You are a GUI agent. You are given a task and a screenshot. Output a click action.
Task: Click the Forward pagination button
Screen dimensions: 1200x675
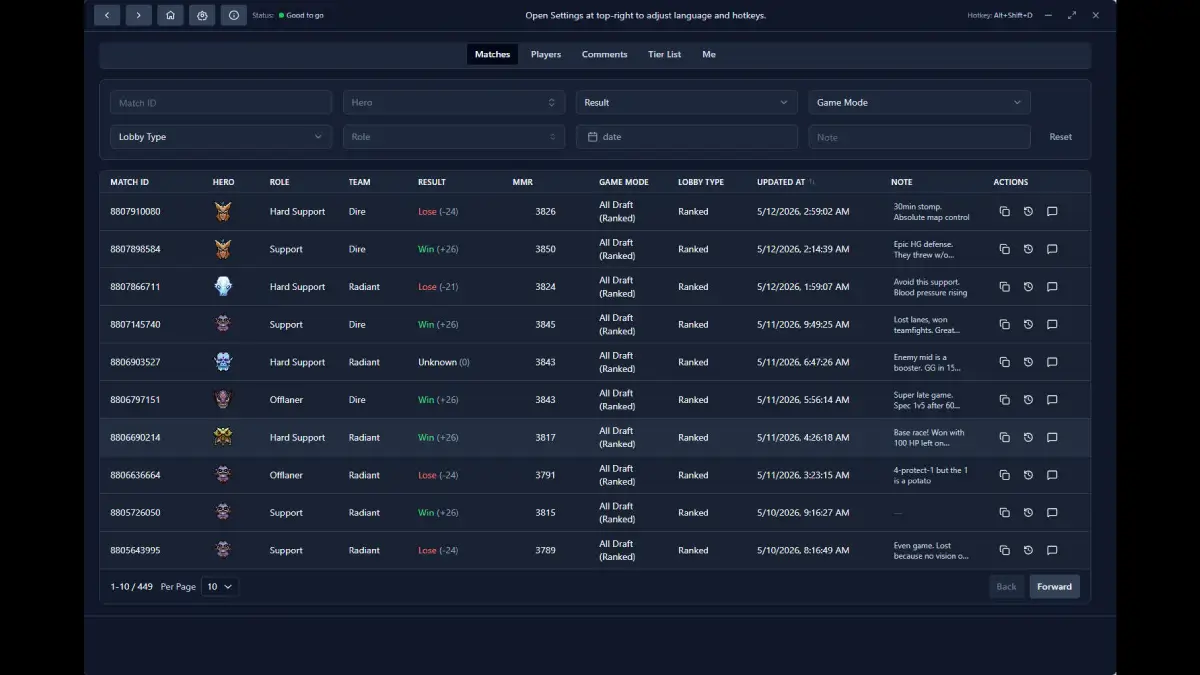1054,587
